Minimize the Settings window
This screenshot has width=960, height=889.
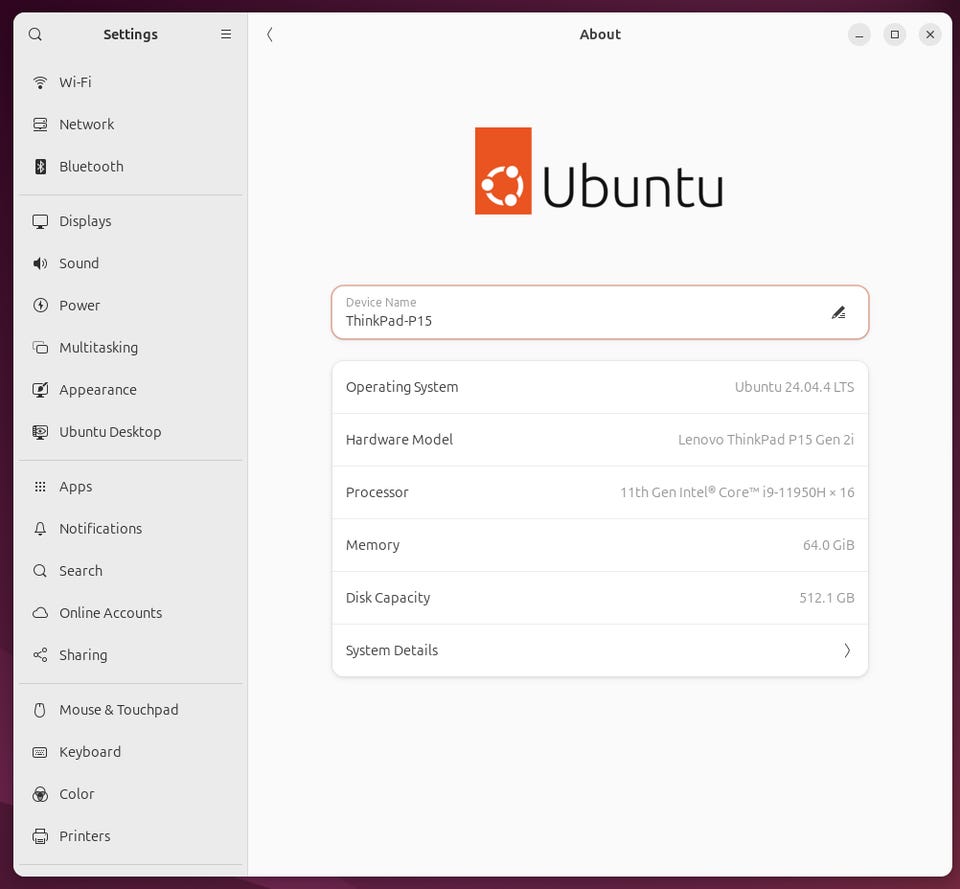859,35
